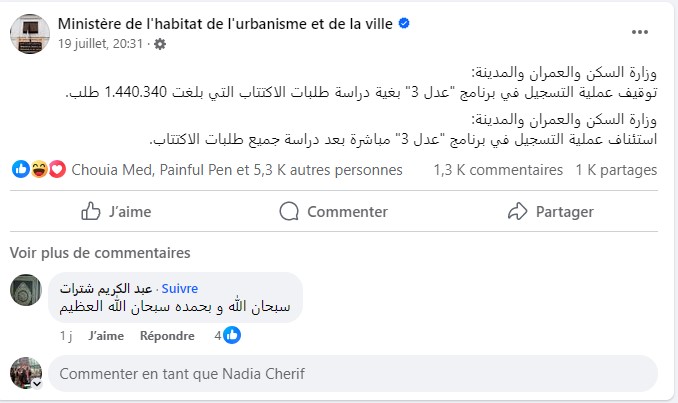This screenshot has height=403, width=678.
Task: Share the post via Partager
Action: [x=551, y=211]
